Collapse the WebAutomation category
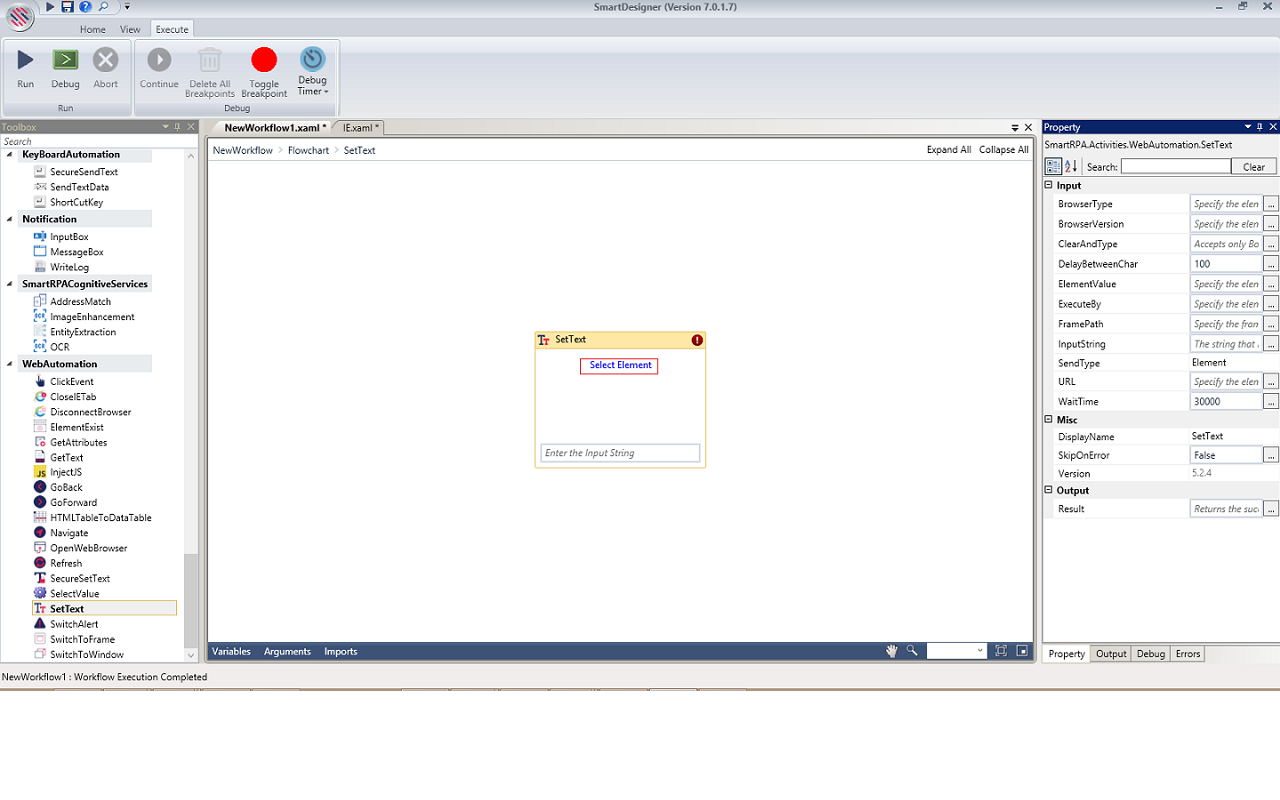This screenshot has width=1280, height=800. click(x=10, y=363)
